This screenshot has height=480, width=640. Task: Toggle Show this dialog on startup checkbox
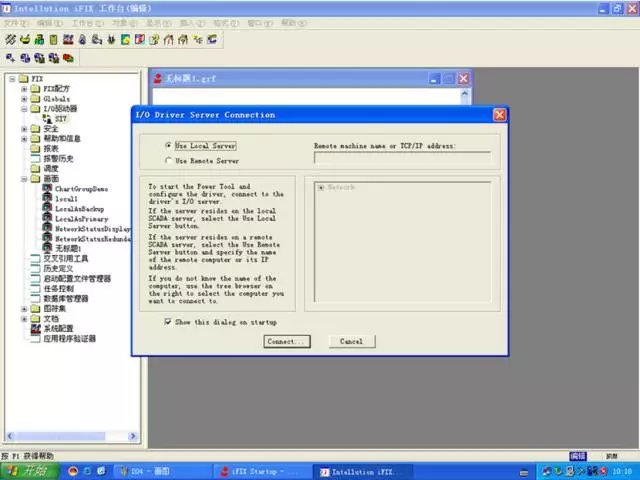pyautogui.click(x=169, y=322)
